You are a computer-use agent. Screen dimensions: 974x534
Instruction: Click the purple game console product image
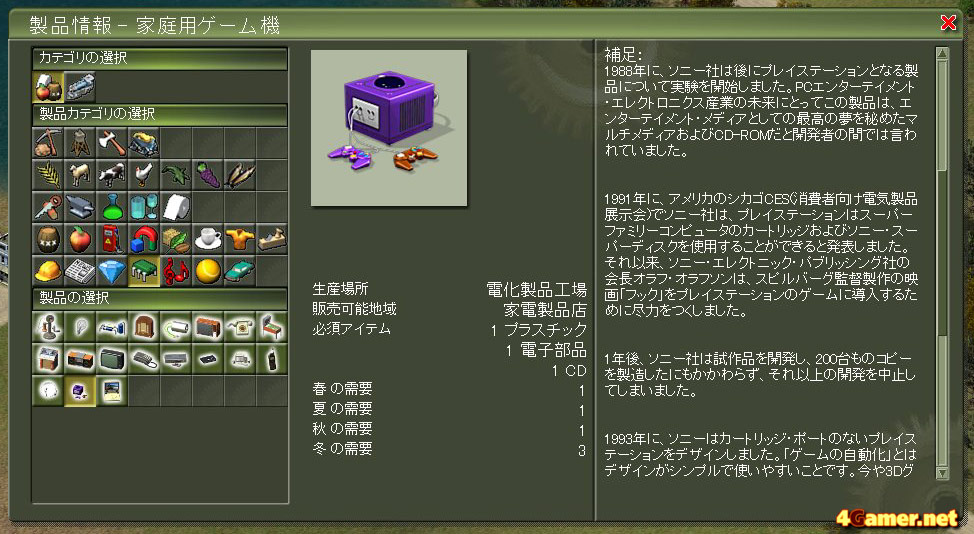pyautogui.click(x=389, y=128)
